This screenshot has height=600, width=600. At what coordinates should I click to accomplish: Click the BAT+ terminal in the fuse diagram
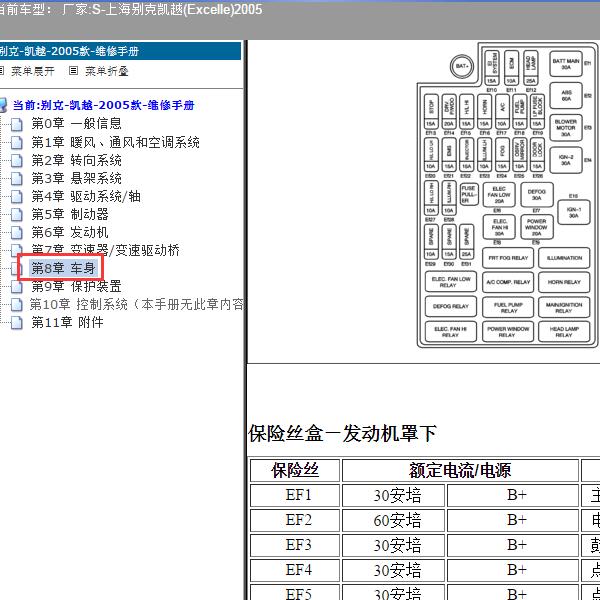coord(462,66)
